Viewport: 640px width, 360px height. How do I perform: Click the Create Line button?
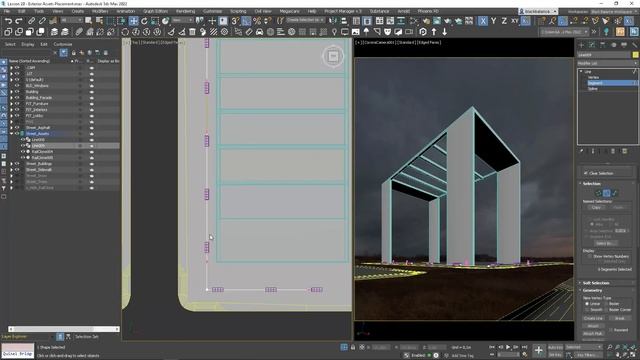[593, 318]
